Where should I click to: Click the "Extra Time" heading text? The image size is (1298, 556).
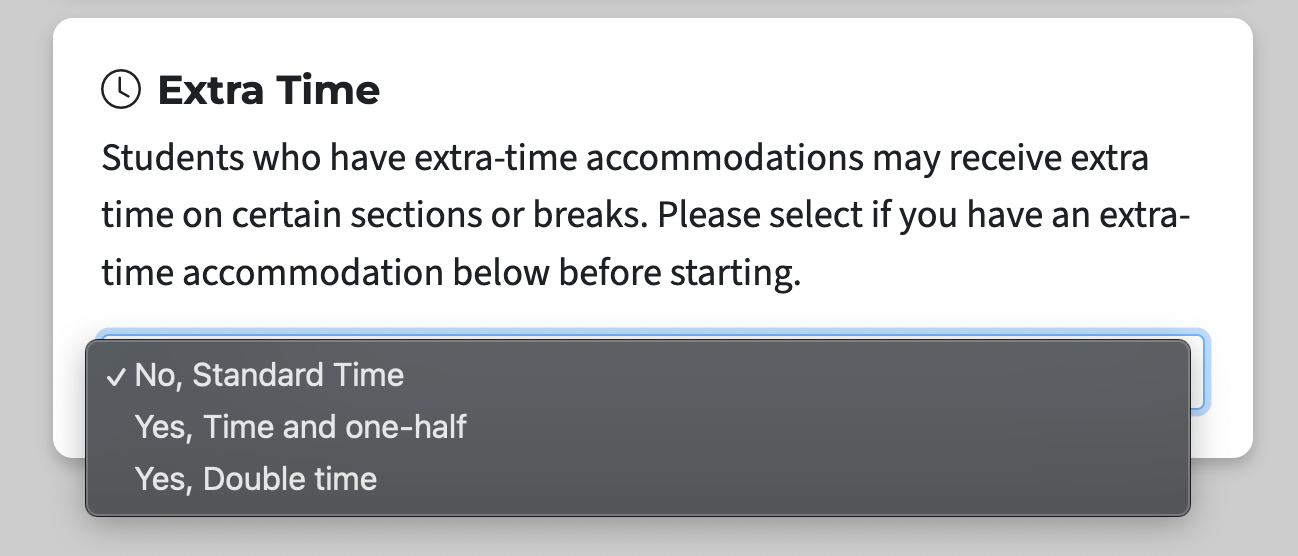pos(268,90)
